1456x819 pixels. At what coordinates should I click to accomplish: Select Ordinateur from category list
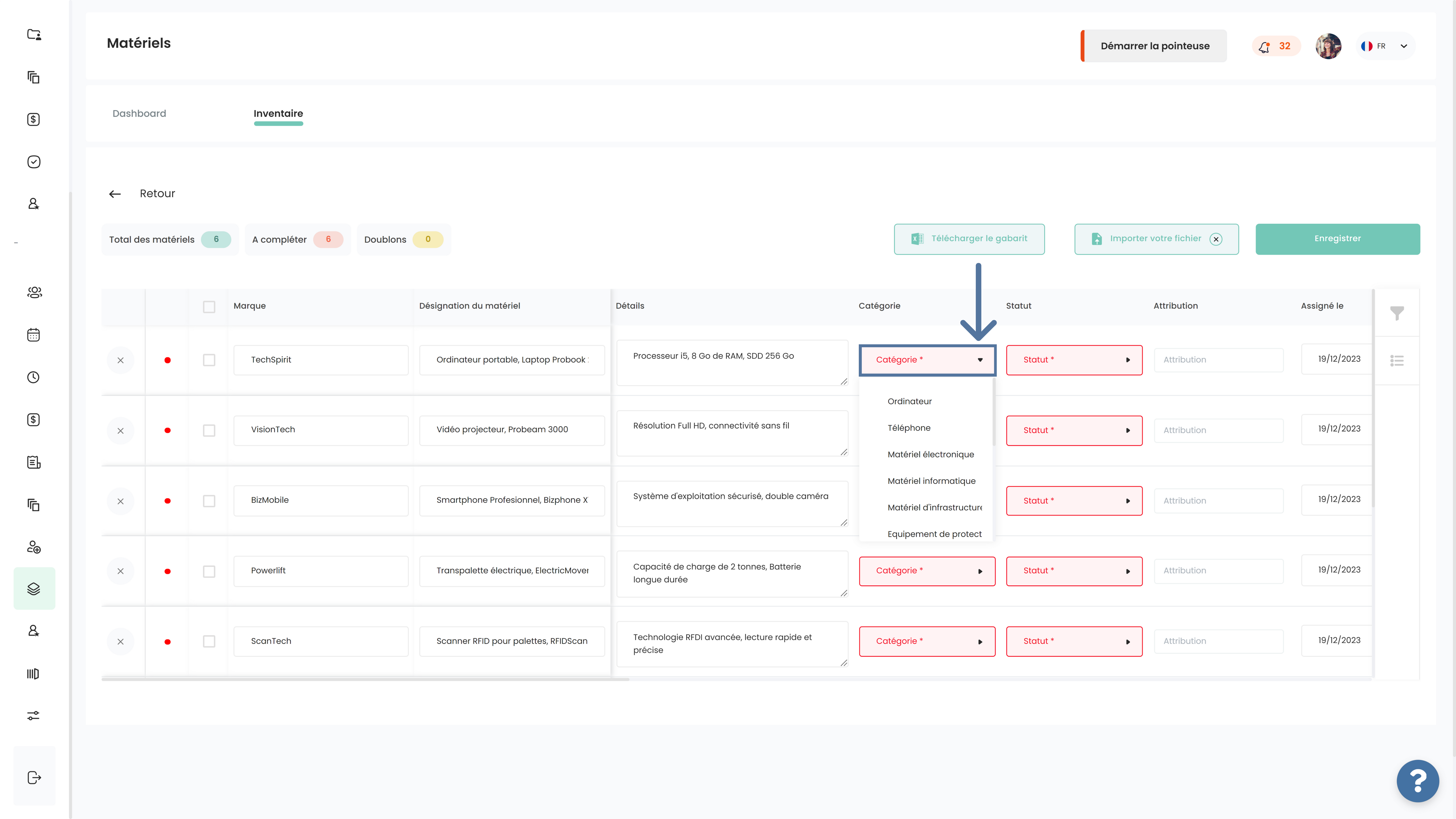tap(910, 401)
